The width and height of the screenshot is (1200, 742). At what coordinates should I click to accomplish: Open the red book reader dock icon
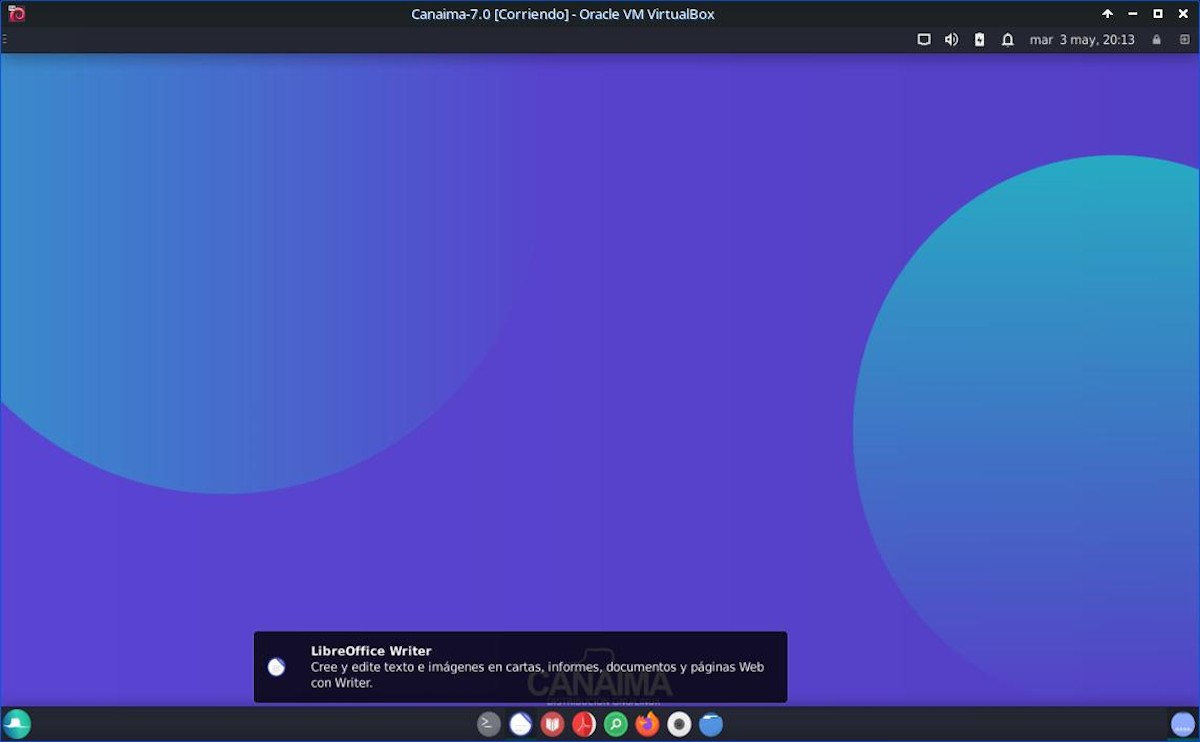(552, 724)
